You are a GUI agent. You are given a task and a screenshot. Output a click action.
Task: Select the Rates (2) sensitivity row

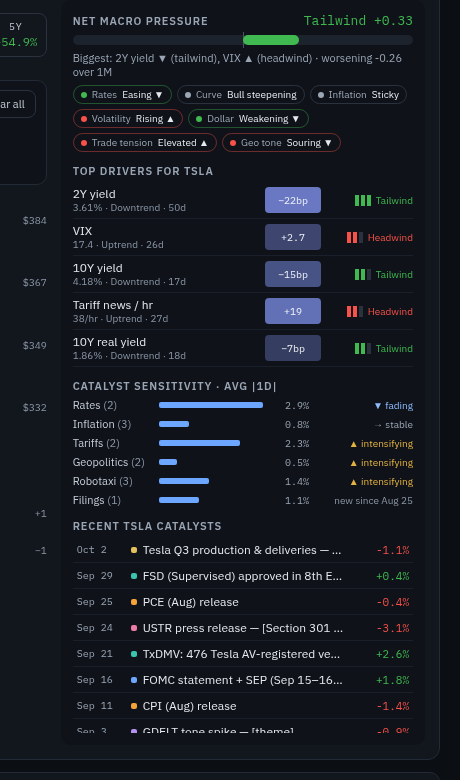coord(243,405)
